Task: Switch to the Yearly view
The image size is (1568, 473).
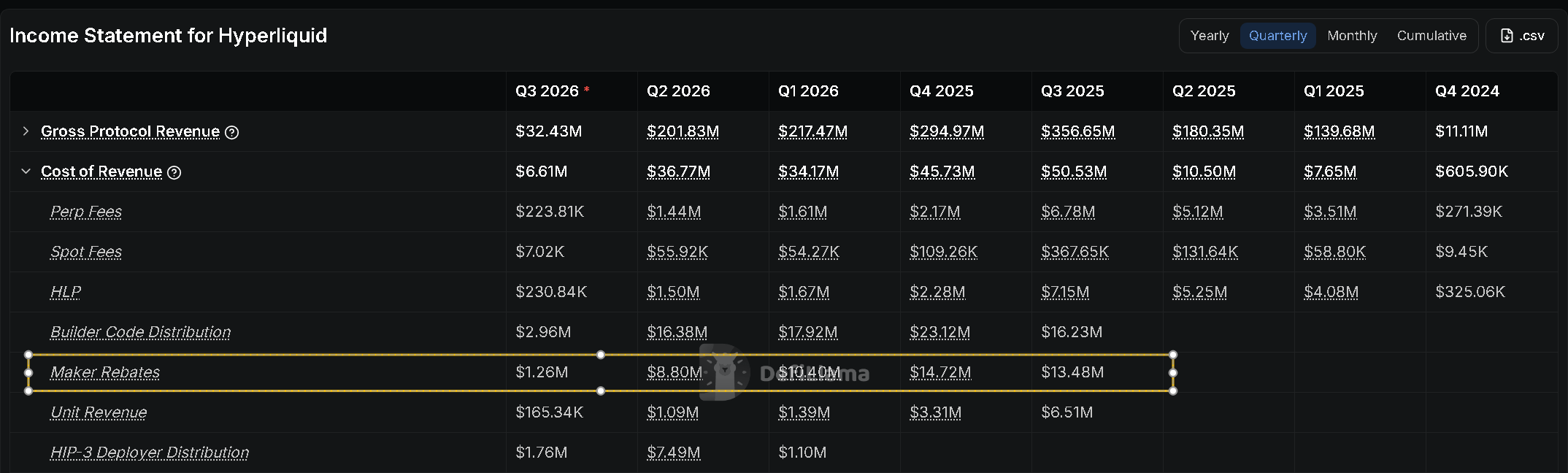Action: click(x=1210, y=36)
